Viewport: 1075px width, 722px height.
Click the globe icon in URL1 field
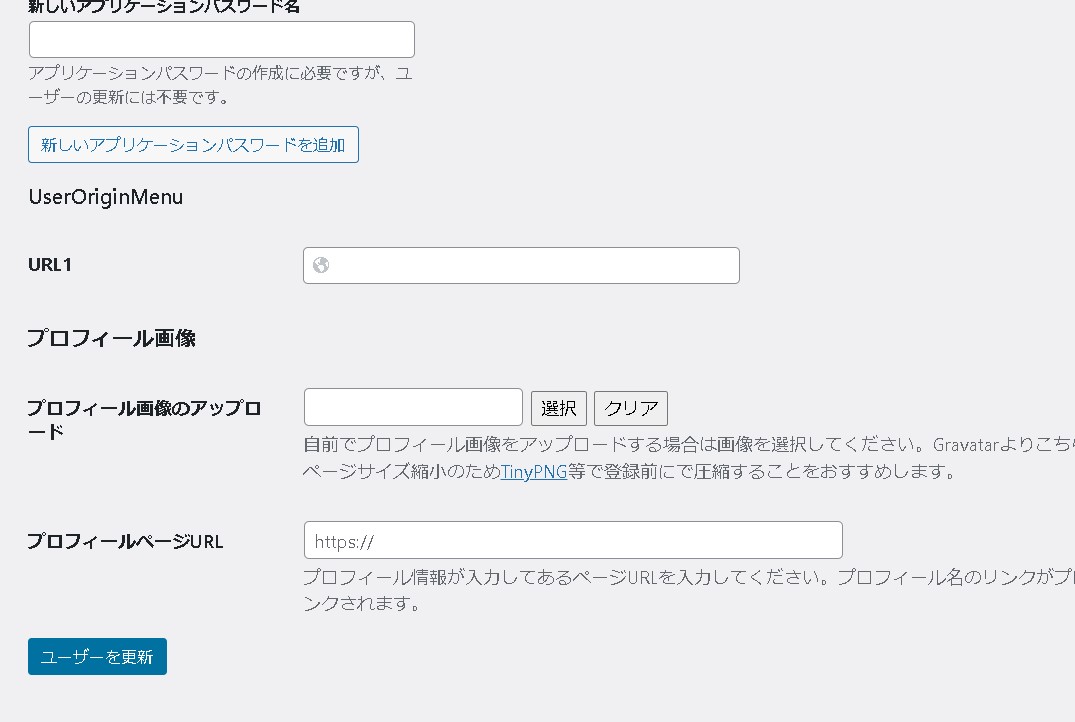tap(321, 265)
